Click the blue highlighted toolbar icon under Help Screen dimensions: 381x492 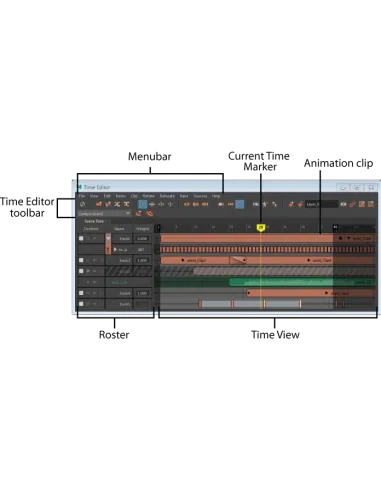pos(239,204)
